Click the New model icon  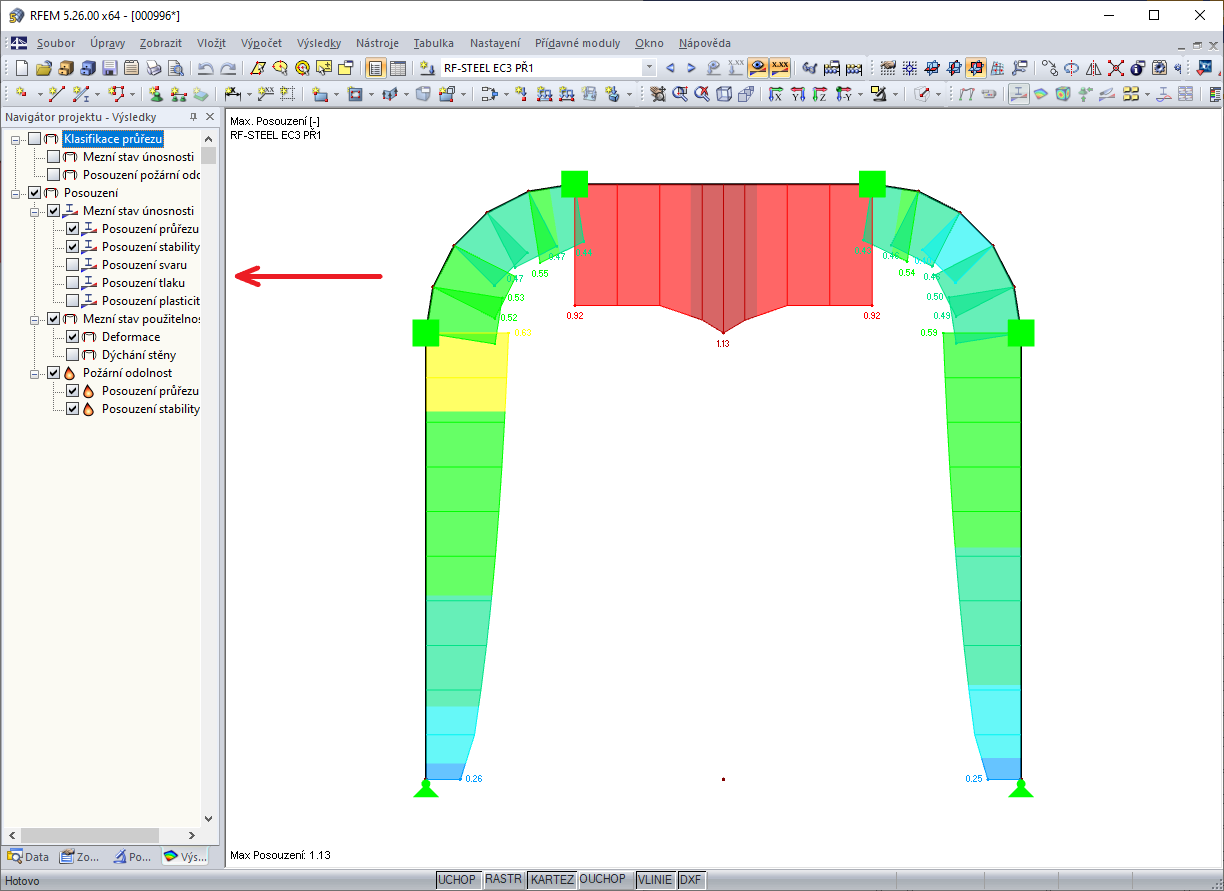(x=21, y=68)
